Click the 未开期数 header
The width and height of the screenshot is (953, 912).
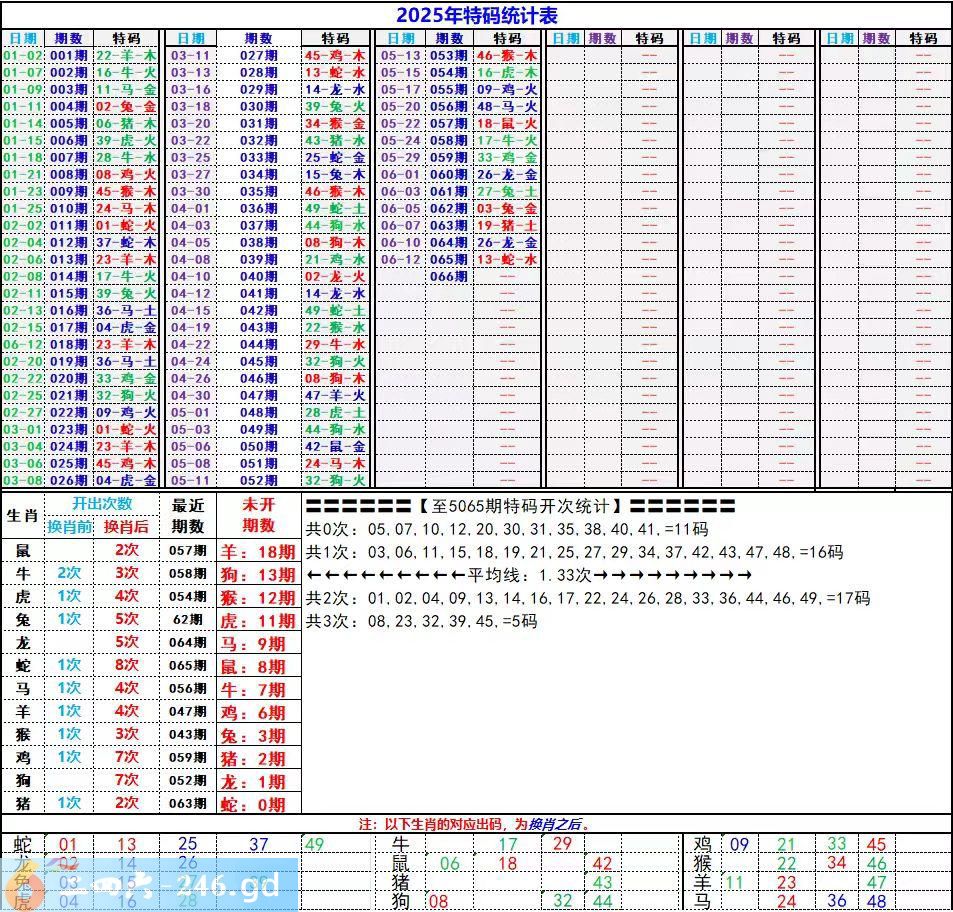258,516
